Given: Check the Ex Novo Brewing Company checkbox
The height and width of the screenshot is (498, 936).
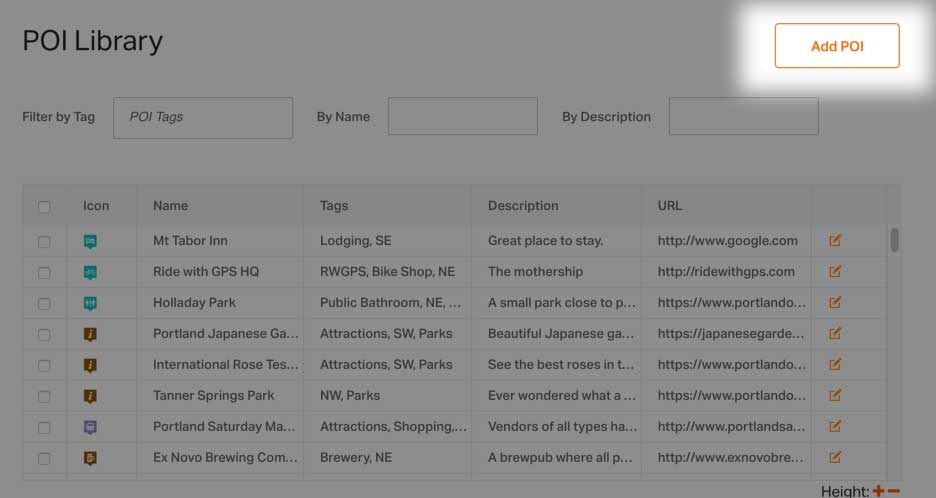Looking at the screenshot, I should tap(44, 459).
